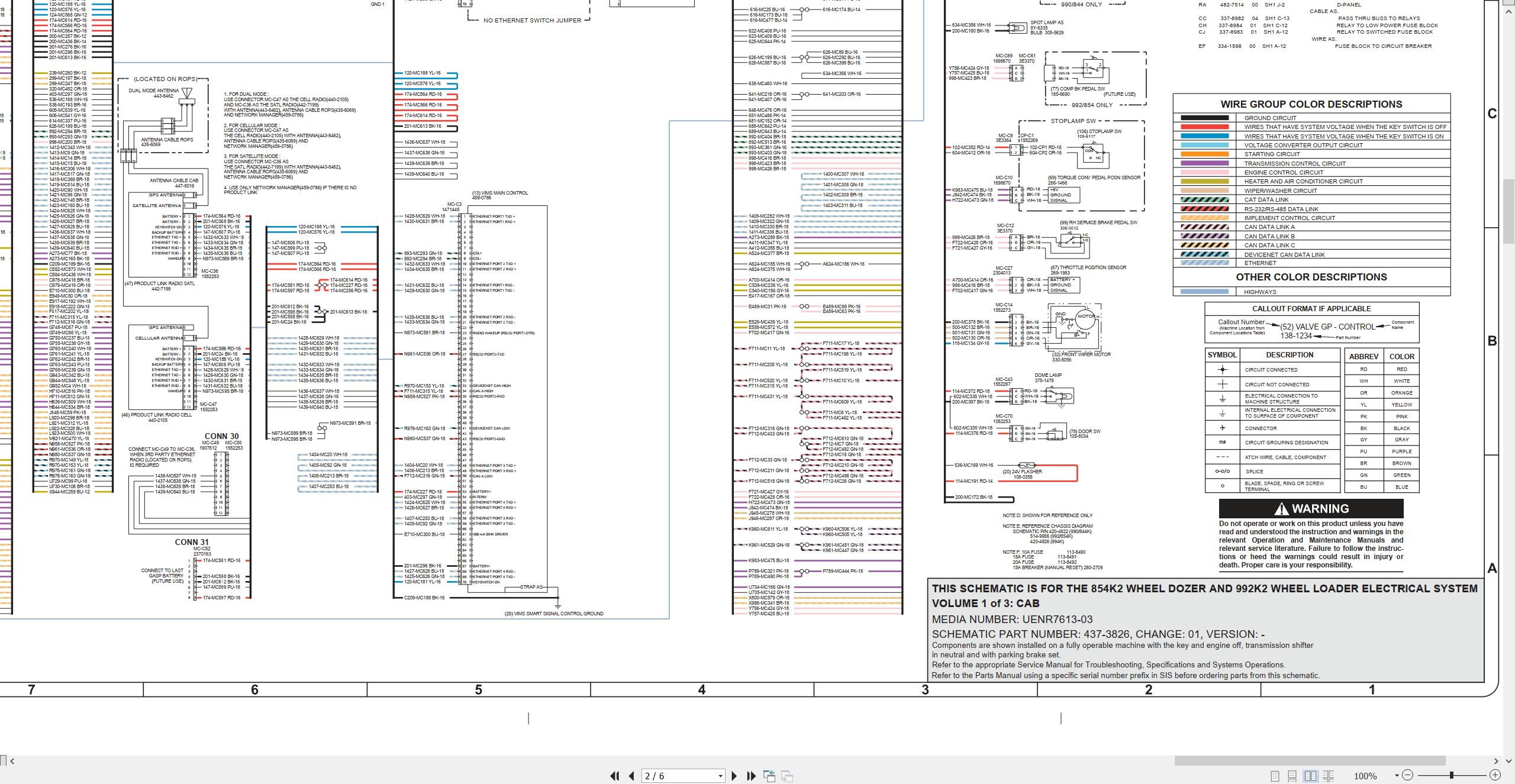1515x784 pixels.
Task: Select continuous facing pages layout
Action: coord(1329,776)
